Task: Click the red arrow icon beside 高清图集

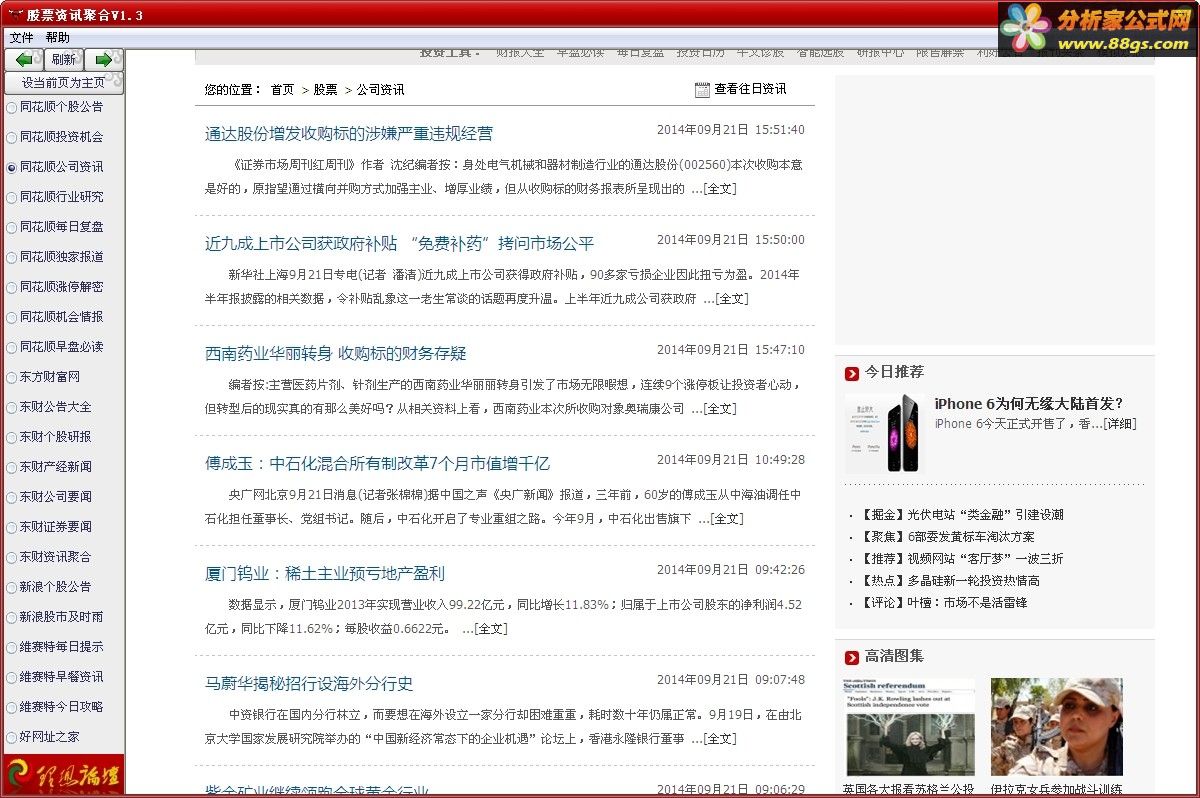Action: 852,657
